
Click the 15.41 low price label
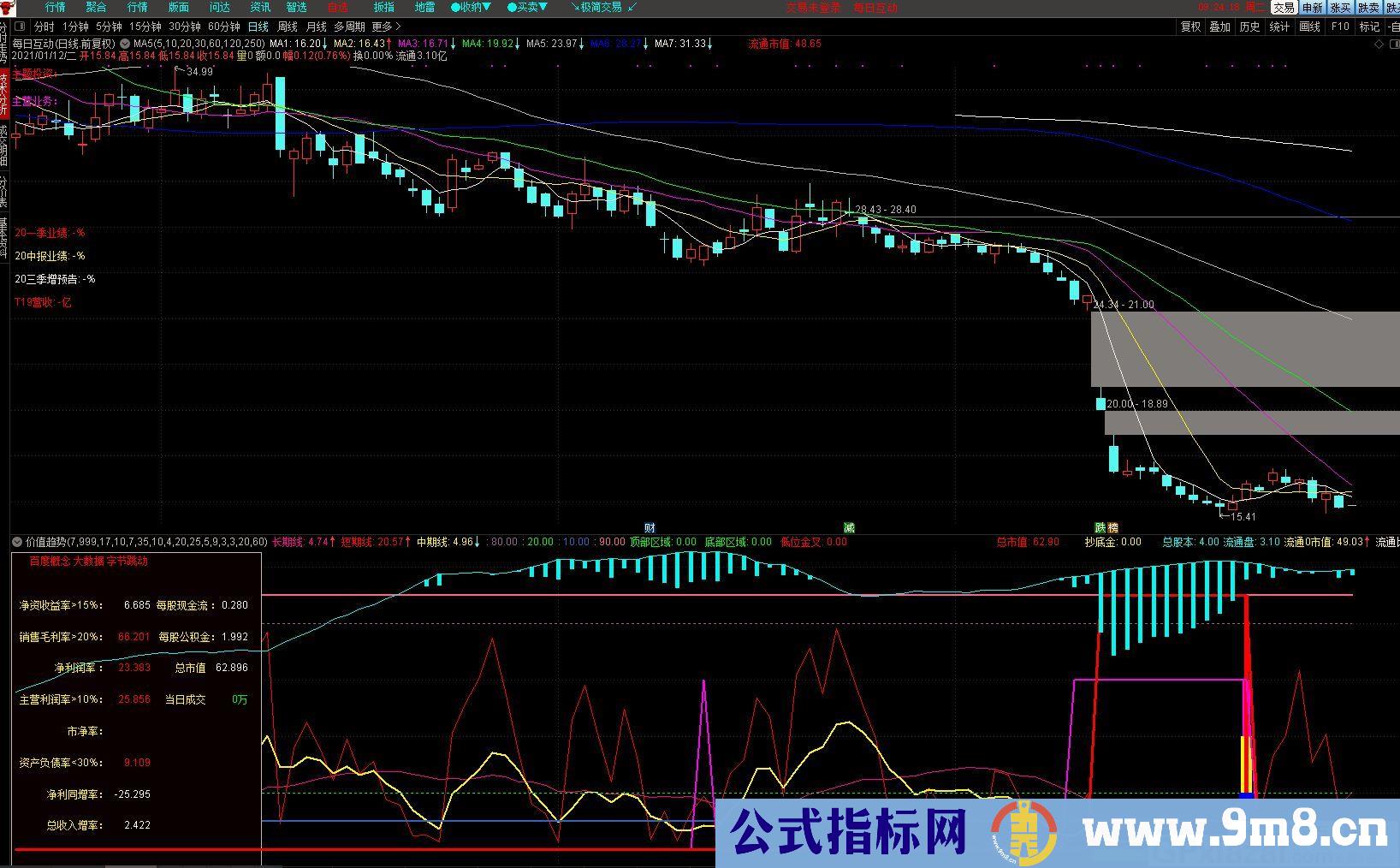pos(1242,516)
